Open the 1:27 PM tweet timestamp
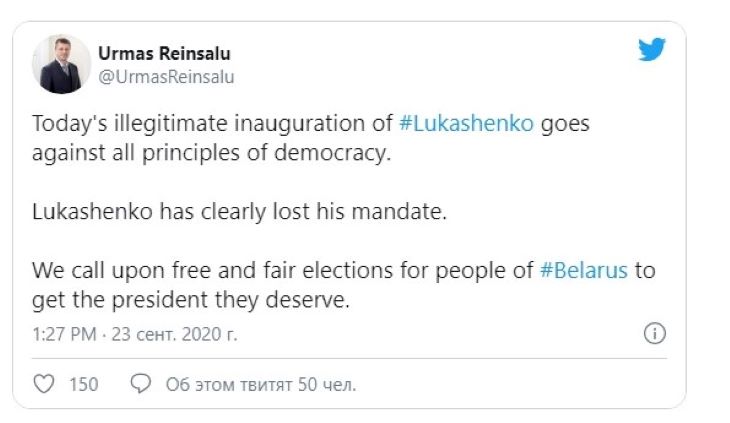The width and height of the screenshot is (730, 423). click(60, 333)
